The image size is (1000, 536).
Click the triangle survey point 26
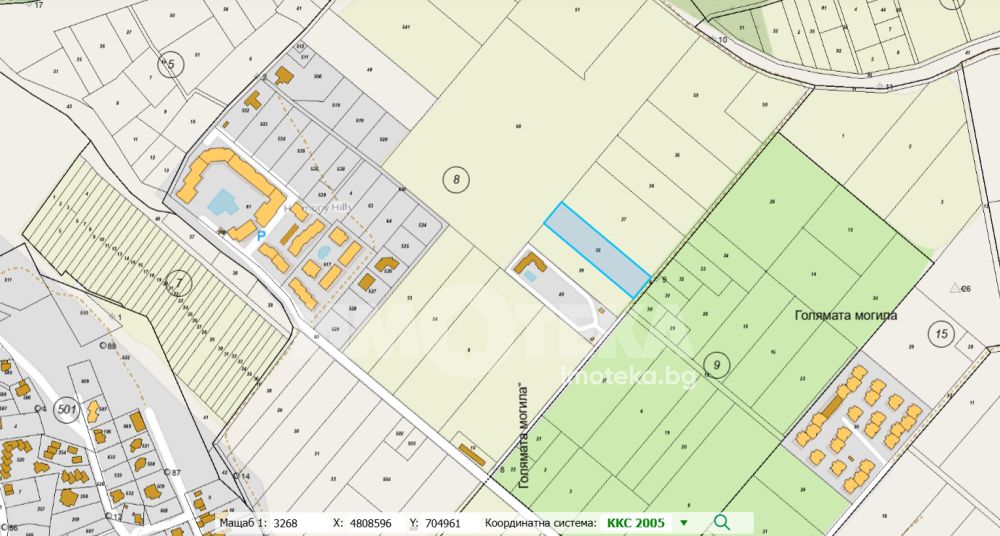point(962,288)
